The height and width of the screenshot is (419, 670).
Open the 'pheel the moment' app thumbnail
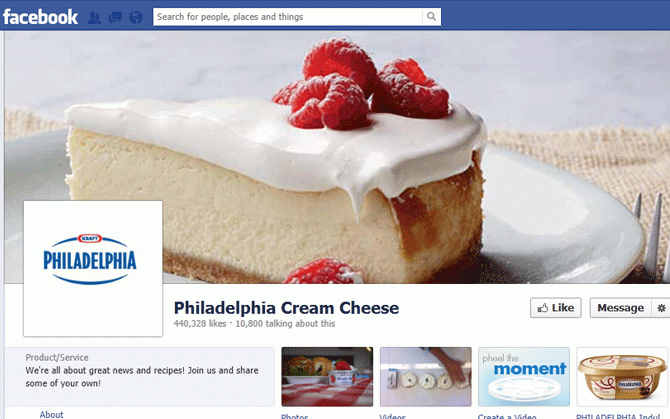[x=524, y=376]
